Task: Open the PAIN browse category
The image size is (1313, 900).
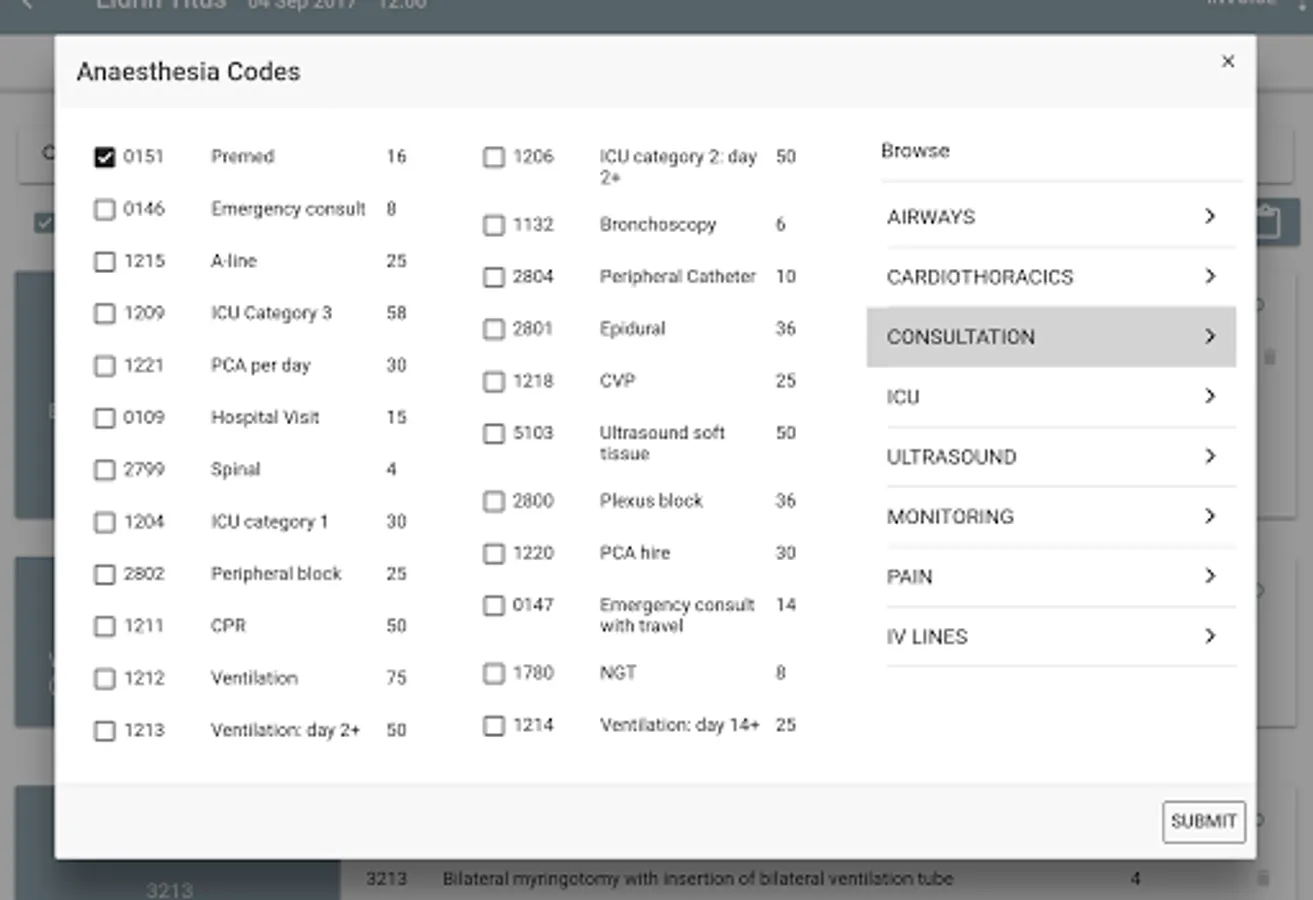Action: [x=909, y=577]
